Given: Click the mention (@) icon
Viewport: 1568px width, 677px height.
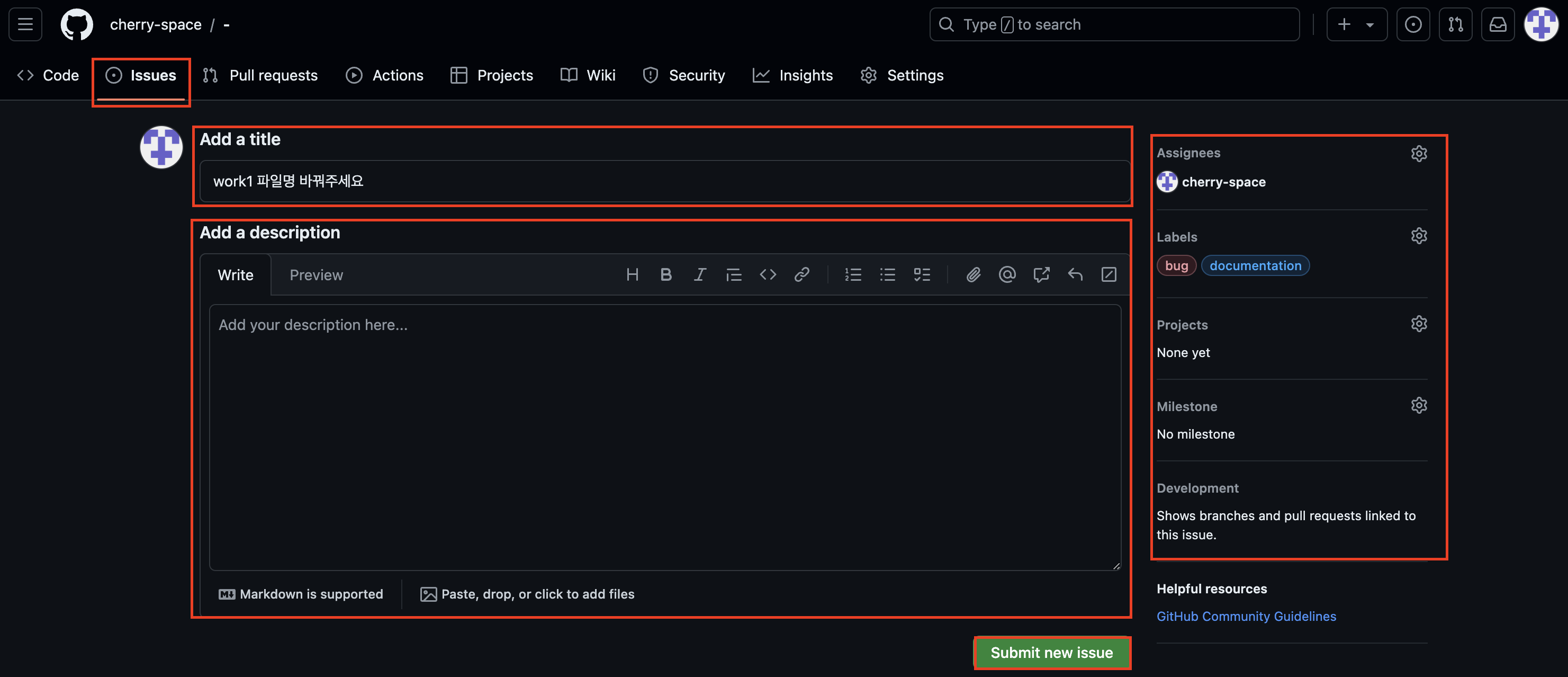Looking at the screenshot, I should click(1007, 275).
